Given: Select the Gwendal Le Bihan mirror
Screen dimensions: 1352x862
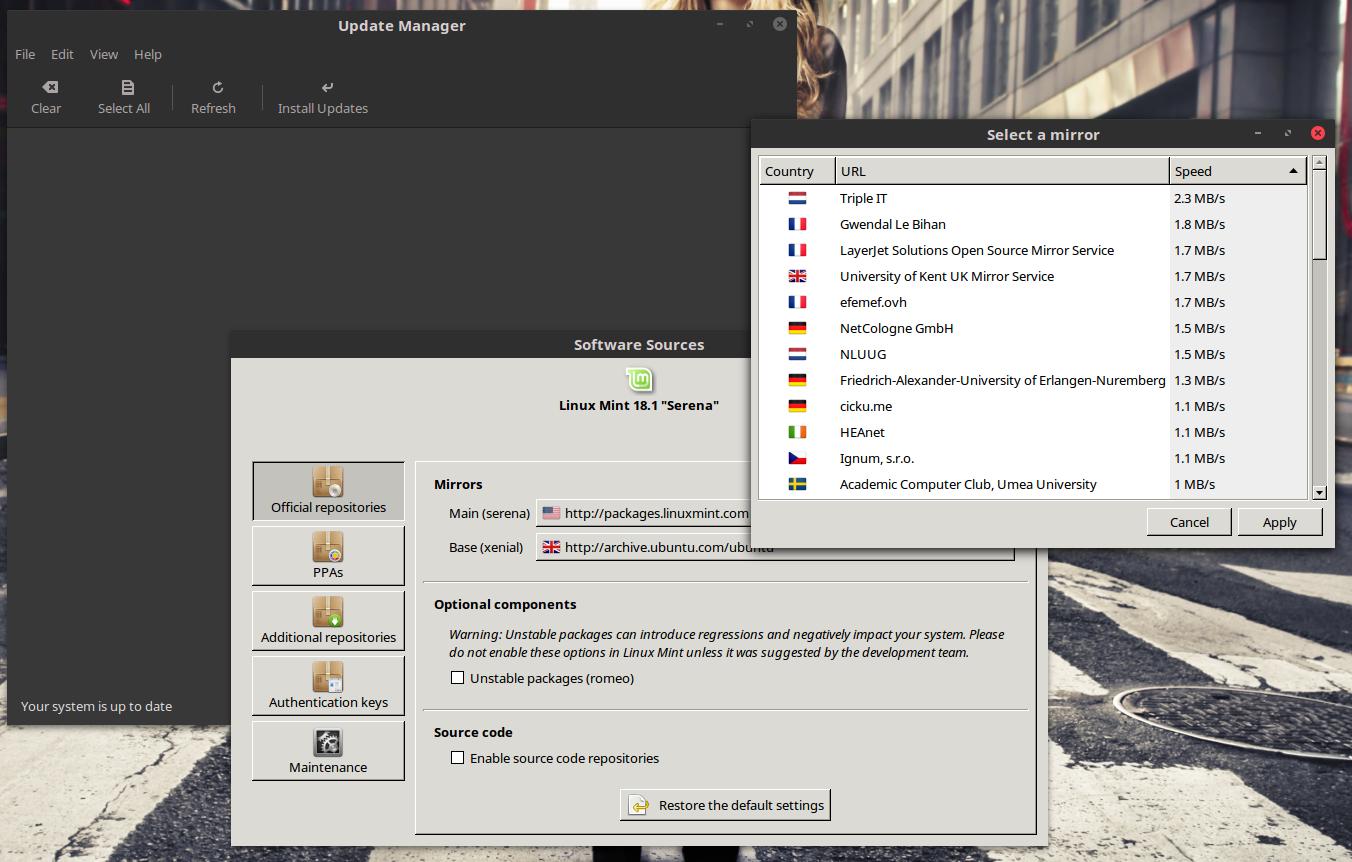Looking at the screenshot, I should [1033, 224].
